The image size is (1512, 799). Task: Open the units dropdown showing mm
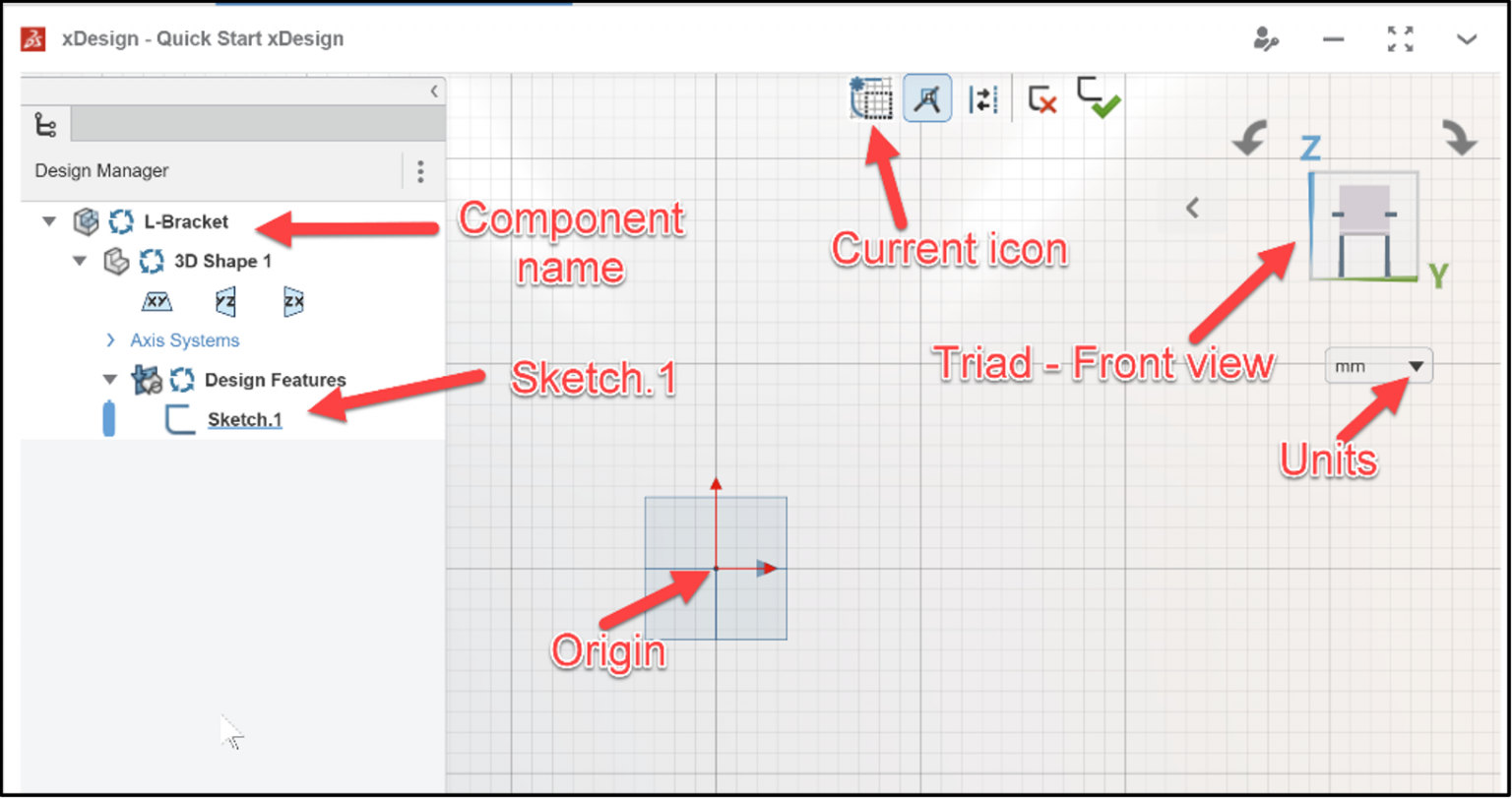click(1378, 365)
